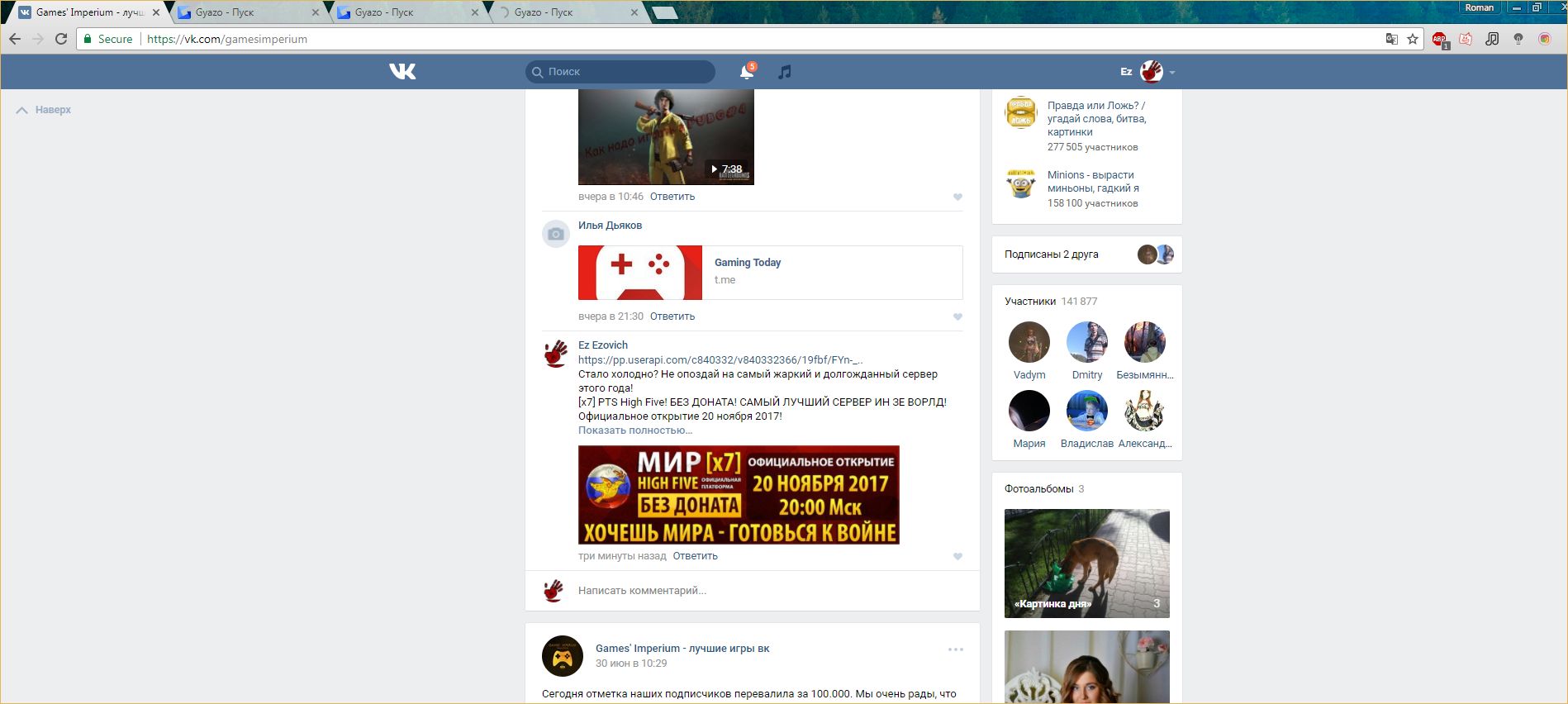
Task: Click the Adblock Plus extension icon
Action: pyautogui.click(x=1439, y=39)
